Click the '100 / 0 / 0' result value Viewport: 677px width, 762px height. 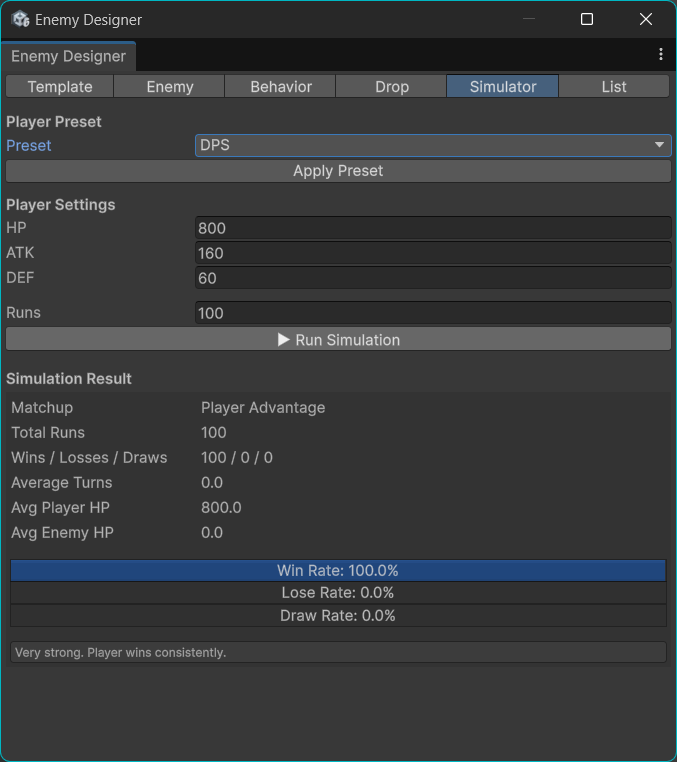[237, 458]
